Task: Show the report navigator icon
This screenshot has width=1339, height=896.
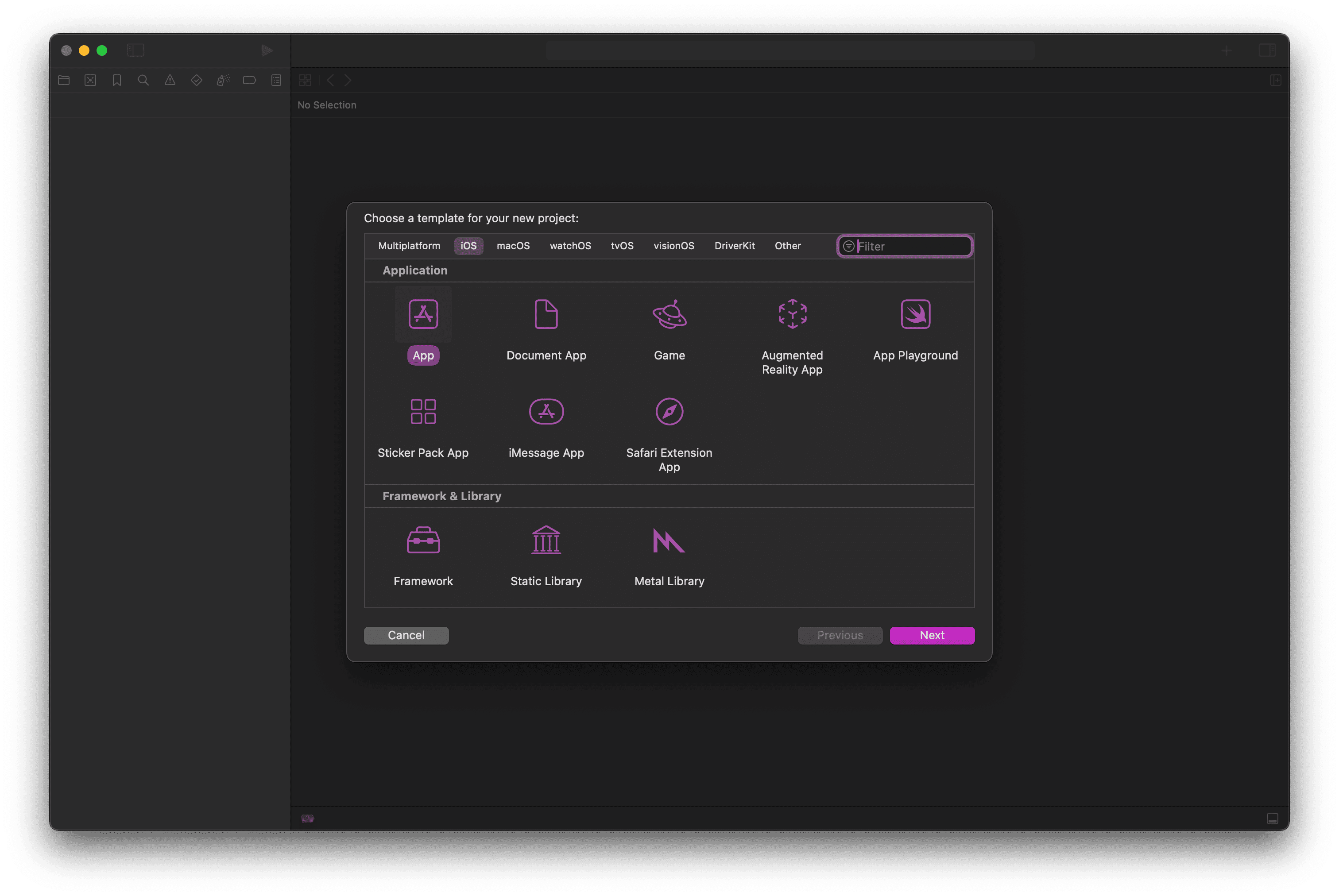Action: pyautogui.click(x=276, y=81)
